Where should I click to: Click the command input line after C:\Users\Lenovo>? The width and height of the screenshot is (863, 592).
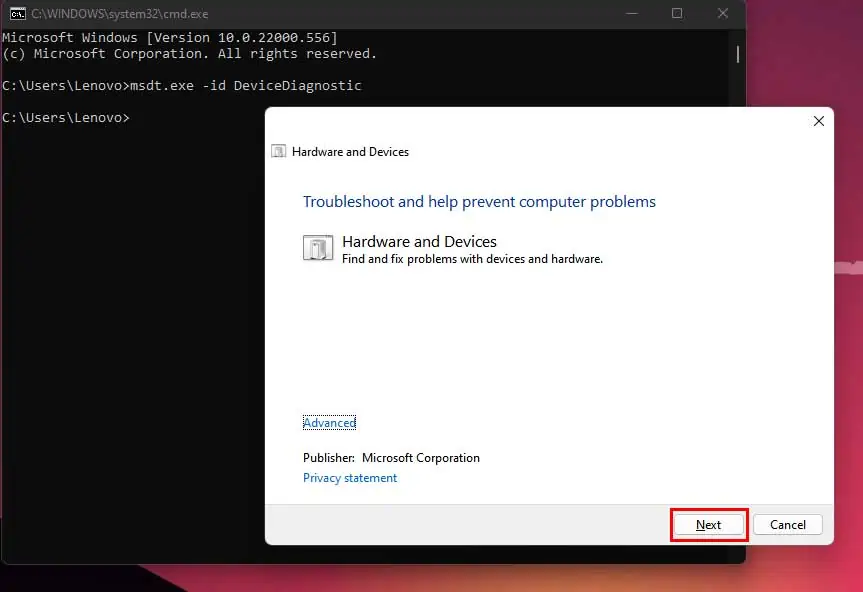150,117
